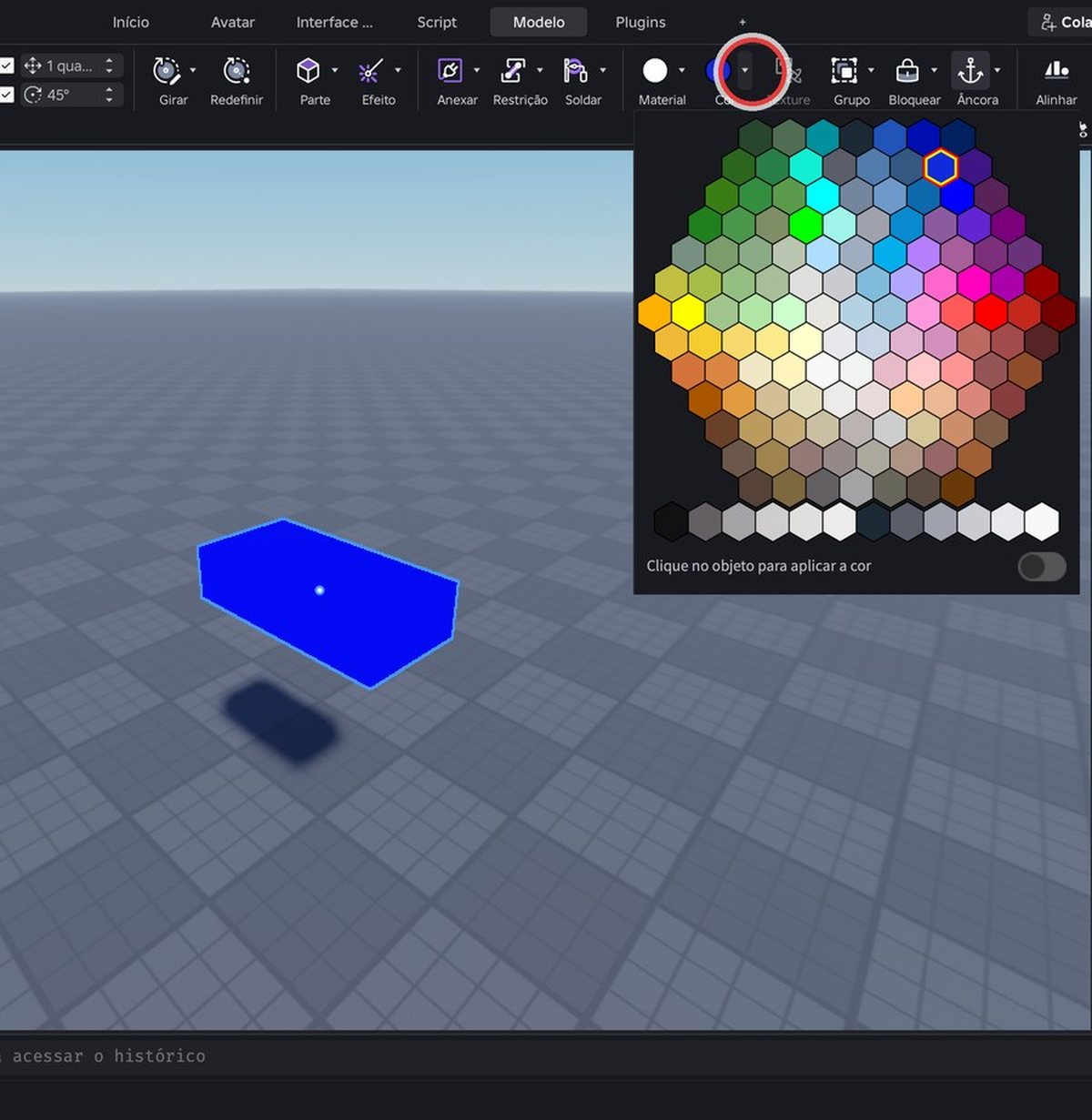The image size is (1092, 1120).
Task: Click the Anexar attachment icon
Action: (x=450, y=70)
